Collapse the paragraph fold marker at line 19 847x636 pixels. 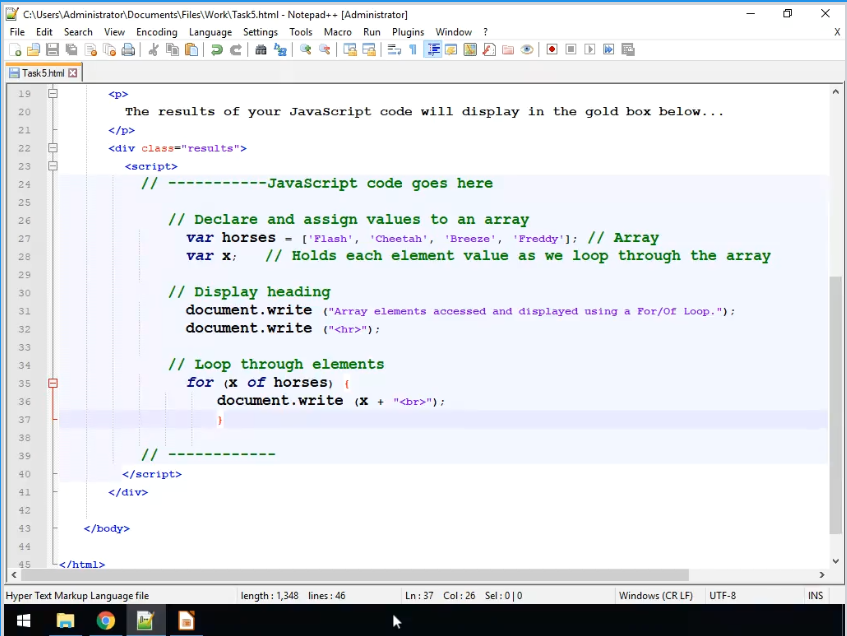[x=53, y=94]
